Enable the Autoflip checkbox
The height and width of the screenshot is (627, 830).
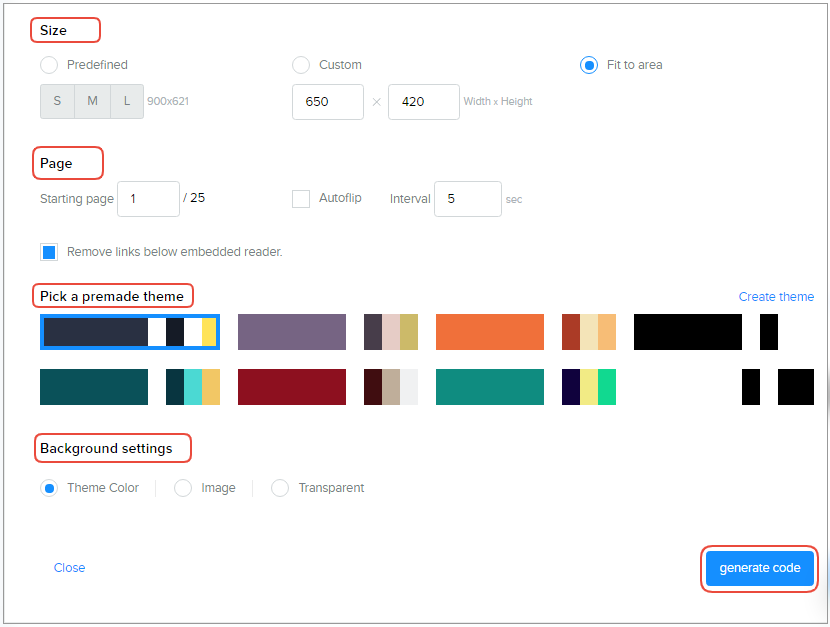301,199
